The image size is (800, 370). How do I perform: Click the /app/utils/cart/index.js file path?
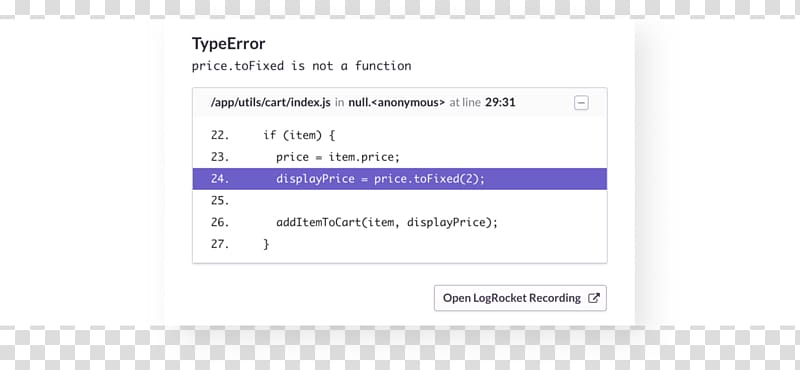point(270,103)
